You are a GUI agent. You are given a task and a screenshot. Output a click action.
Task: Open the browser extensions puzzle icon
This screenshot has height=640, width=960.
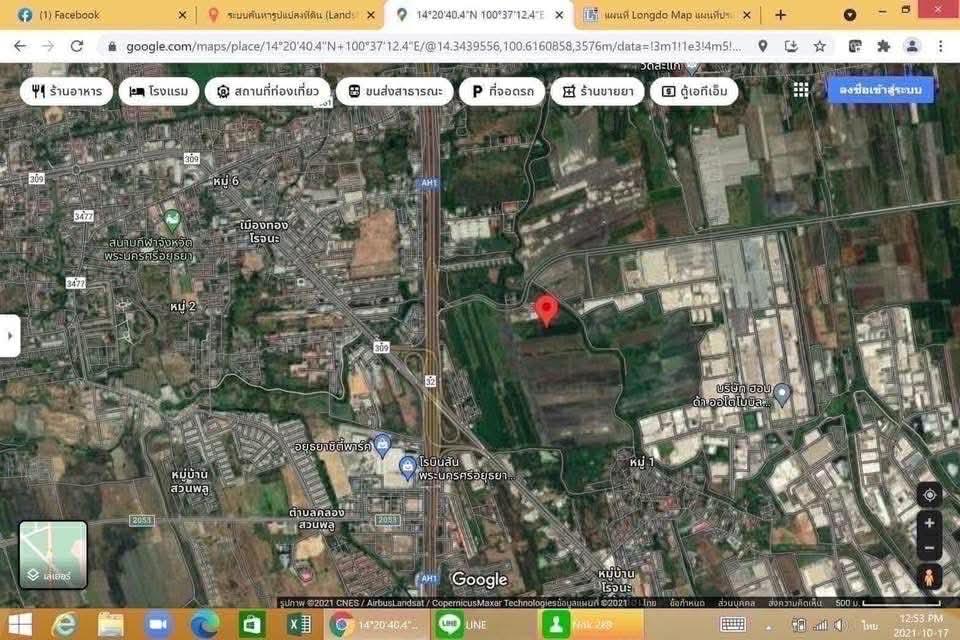point(882,46)
